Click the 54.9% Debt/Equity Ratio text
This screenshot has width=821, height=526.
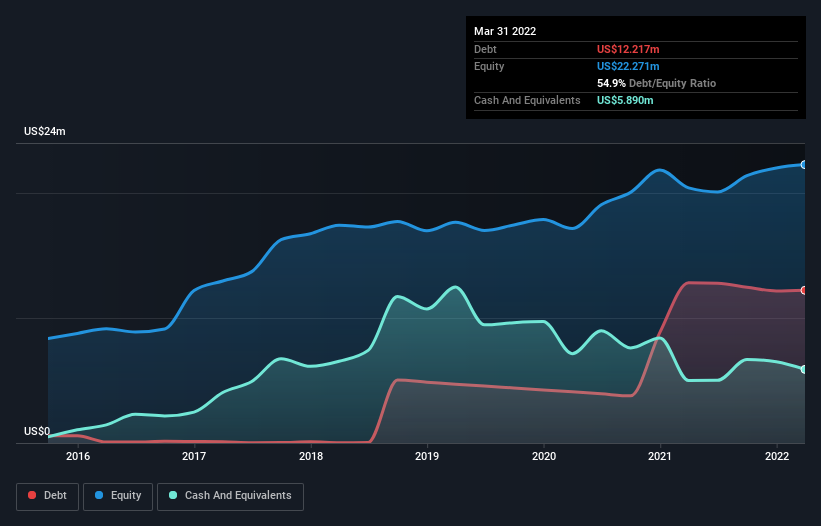pyautogui.click(x=656, y=83)
